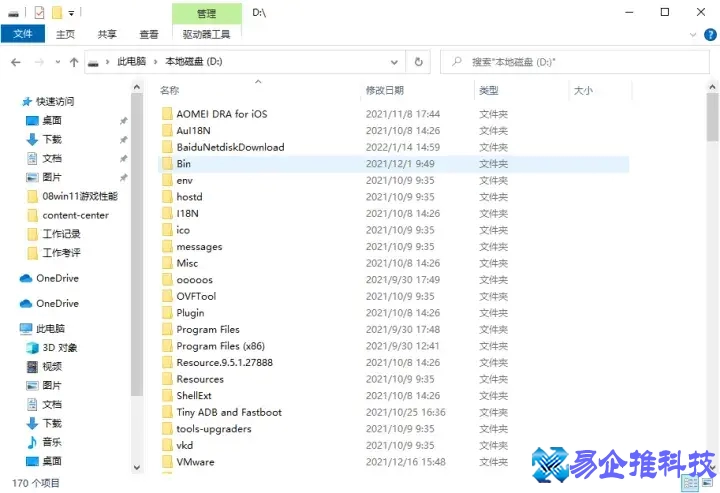Select the first OneDrive entry in sidebar
This screenshot has width=720, height=493.
(57, 278)
